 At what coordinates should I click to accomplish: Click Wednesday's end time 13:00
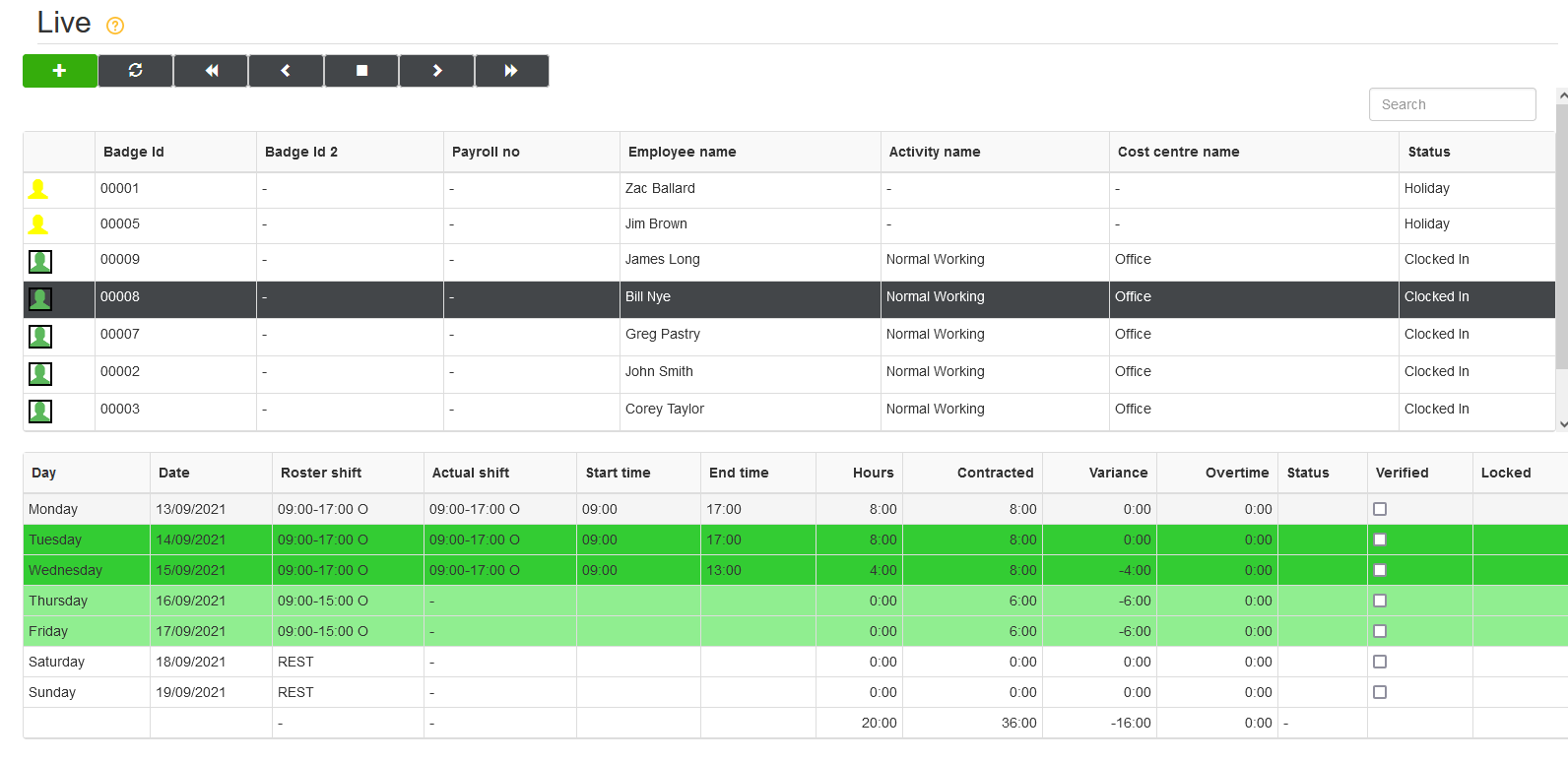pyautogui.click(x=724, y=570)
